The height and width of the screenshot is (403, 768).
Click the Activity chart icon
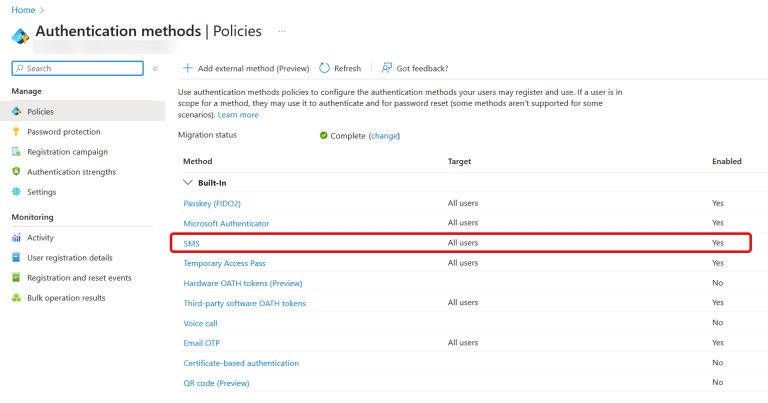(16, 237)
